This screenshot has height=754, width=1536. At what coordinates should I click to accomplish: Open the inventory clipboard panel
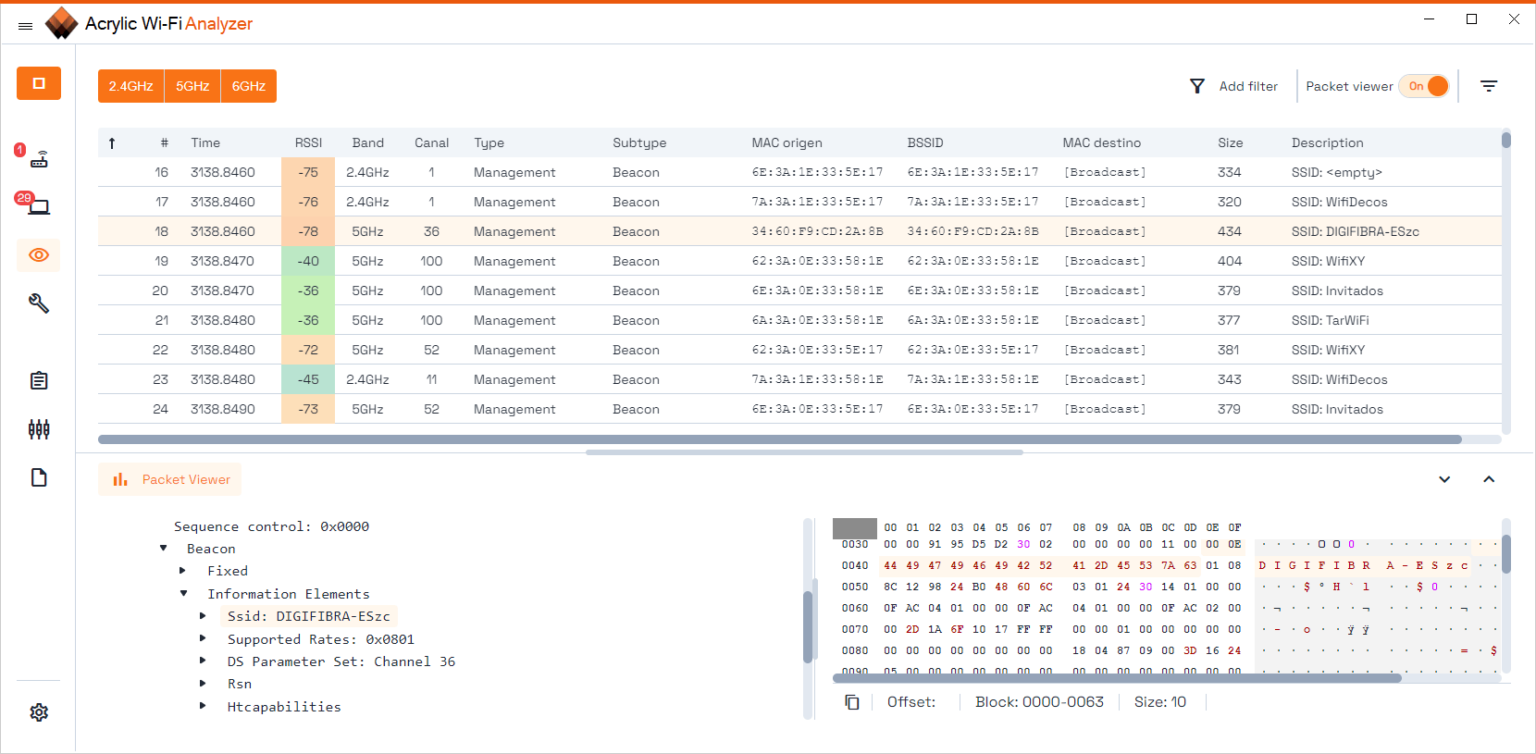[38, 380]
